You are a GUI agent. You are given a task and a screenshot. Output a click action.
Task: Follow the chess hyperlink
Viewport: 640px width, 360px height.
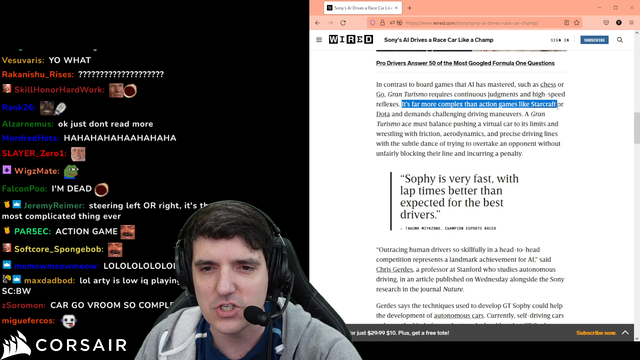tap(548, 84)
